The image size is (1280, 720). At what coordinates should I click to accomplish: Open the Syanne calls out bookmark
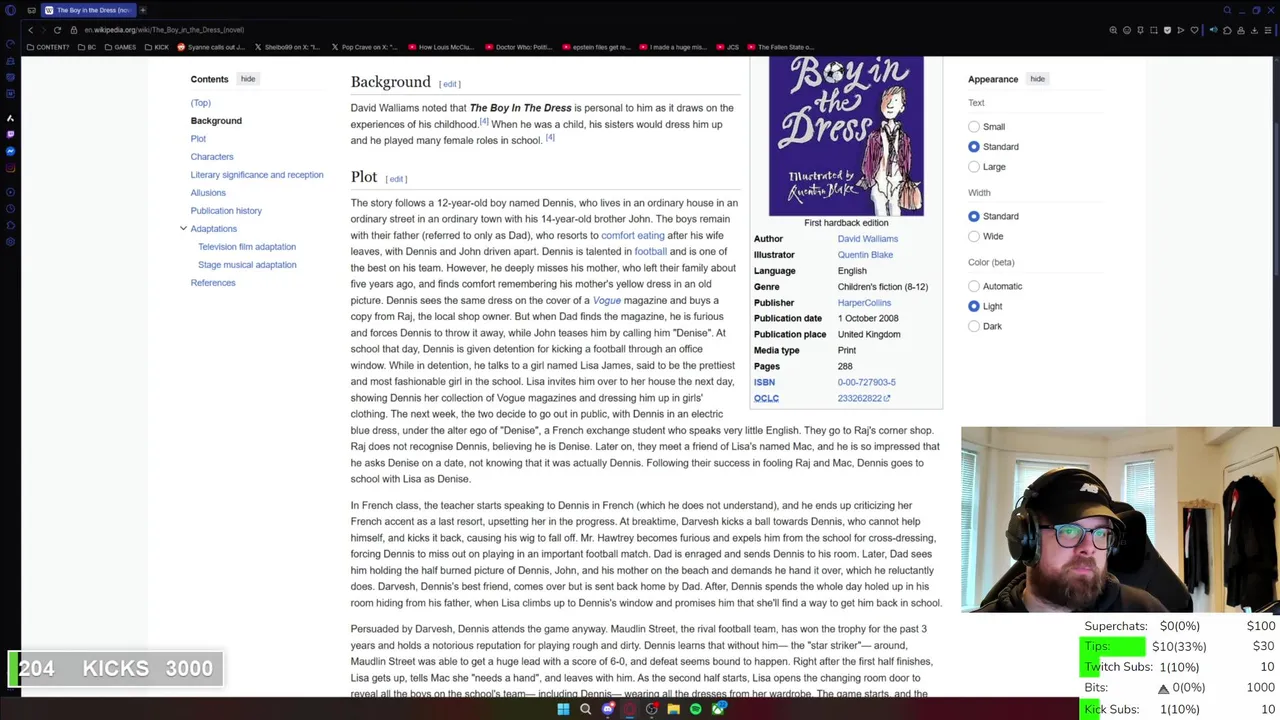point(210,47)
